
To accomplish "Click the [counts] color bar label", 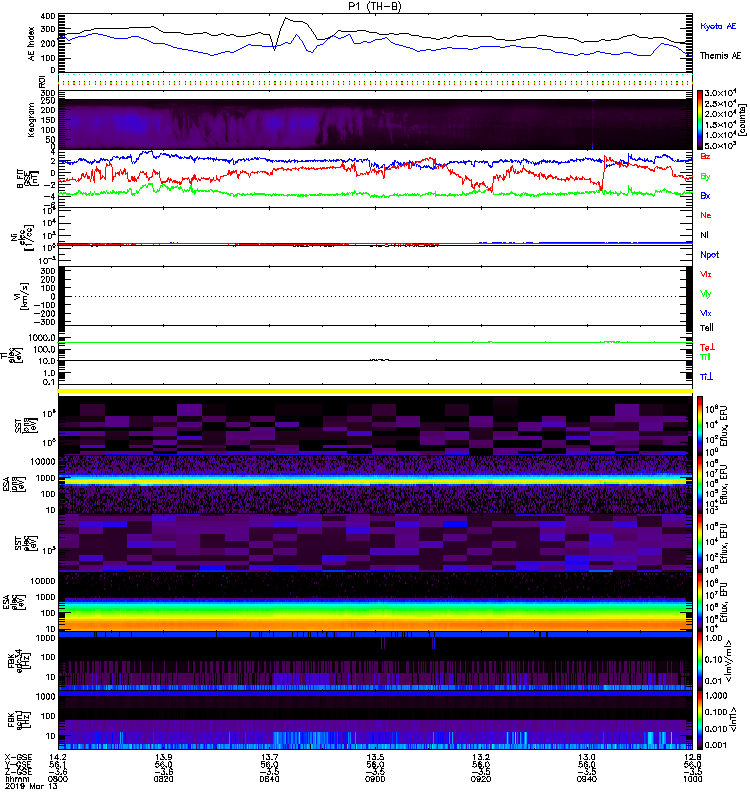I will [742, 120].
